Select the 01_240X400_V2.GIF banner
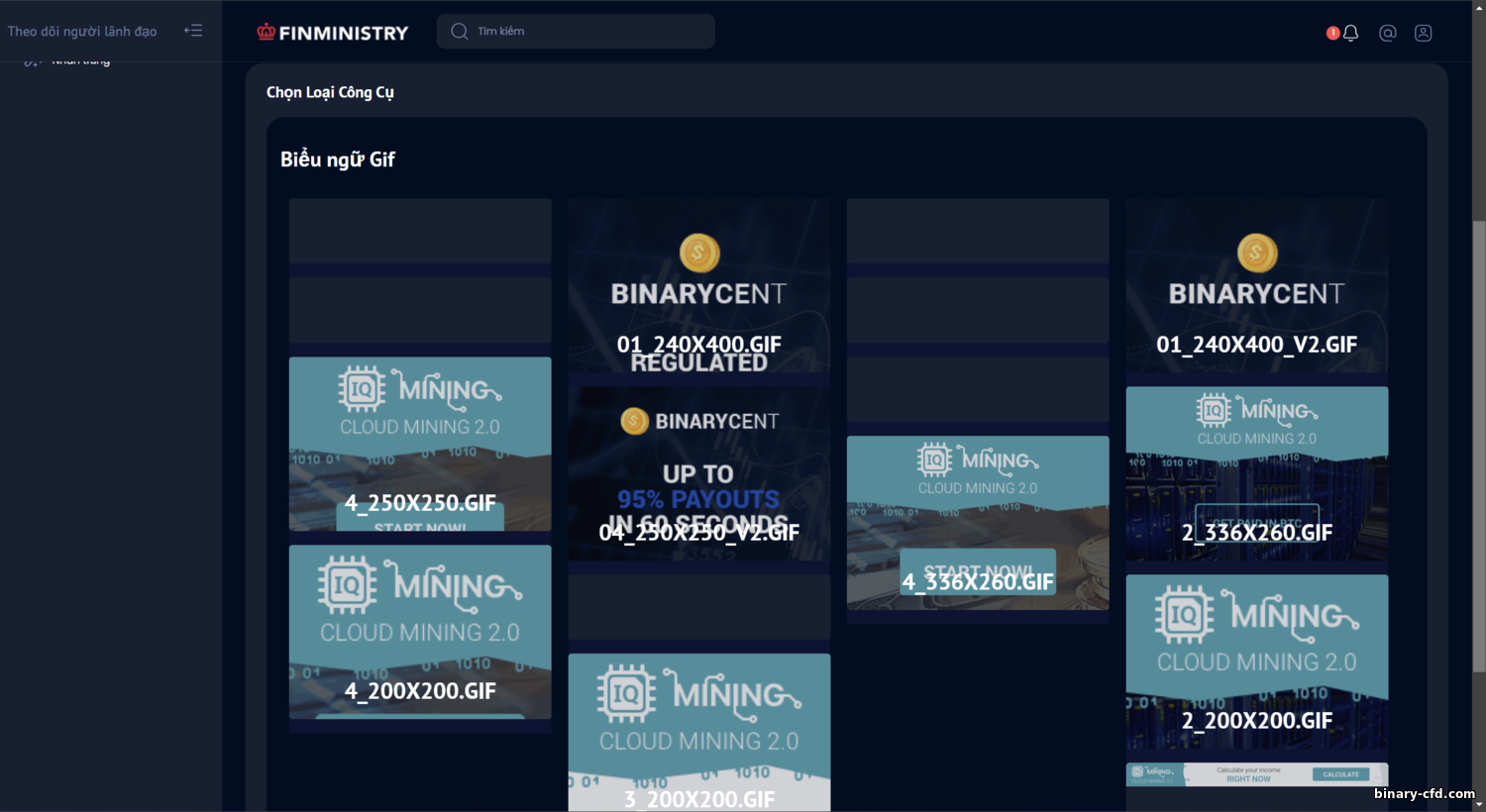 [x=1257, y=286]
